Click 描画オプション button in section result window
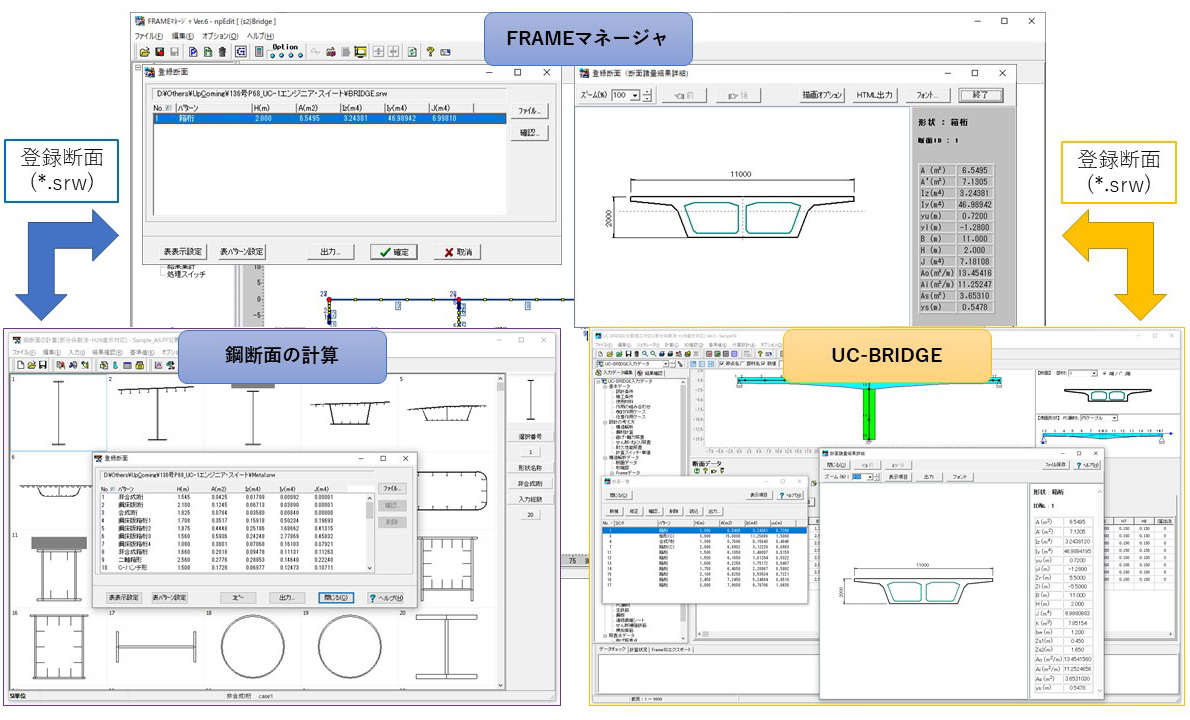 click(822, 95)
